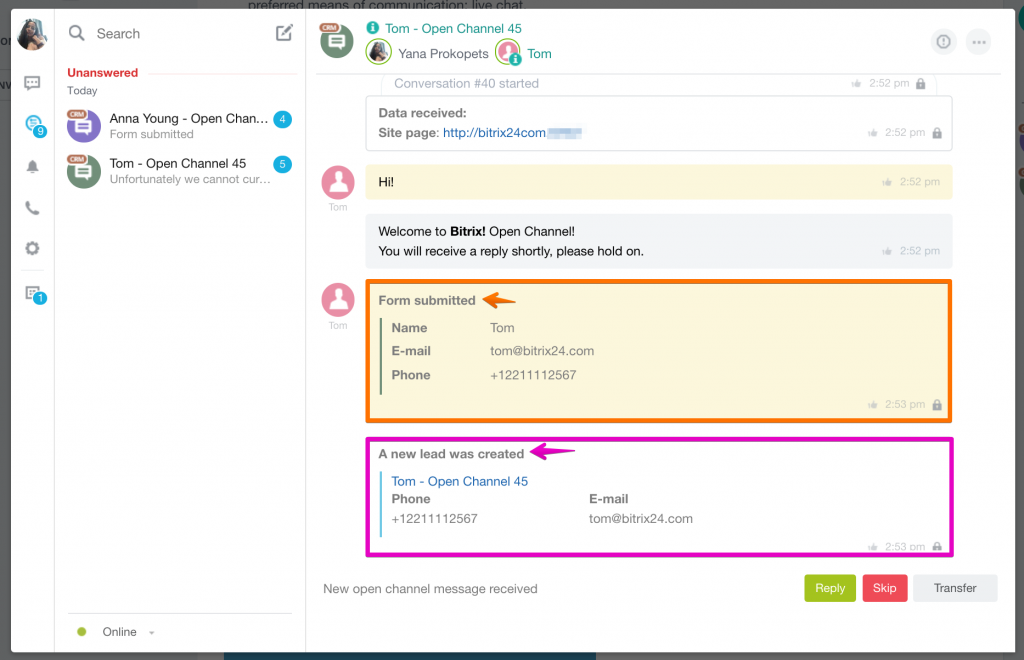Screen dimensions: 1024x660
Task: Select Tom - Open Channel 45 conversation
Action: [x=180, y=171]
